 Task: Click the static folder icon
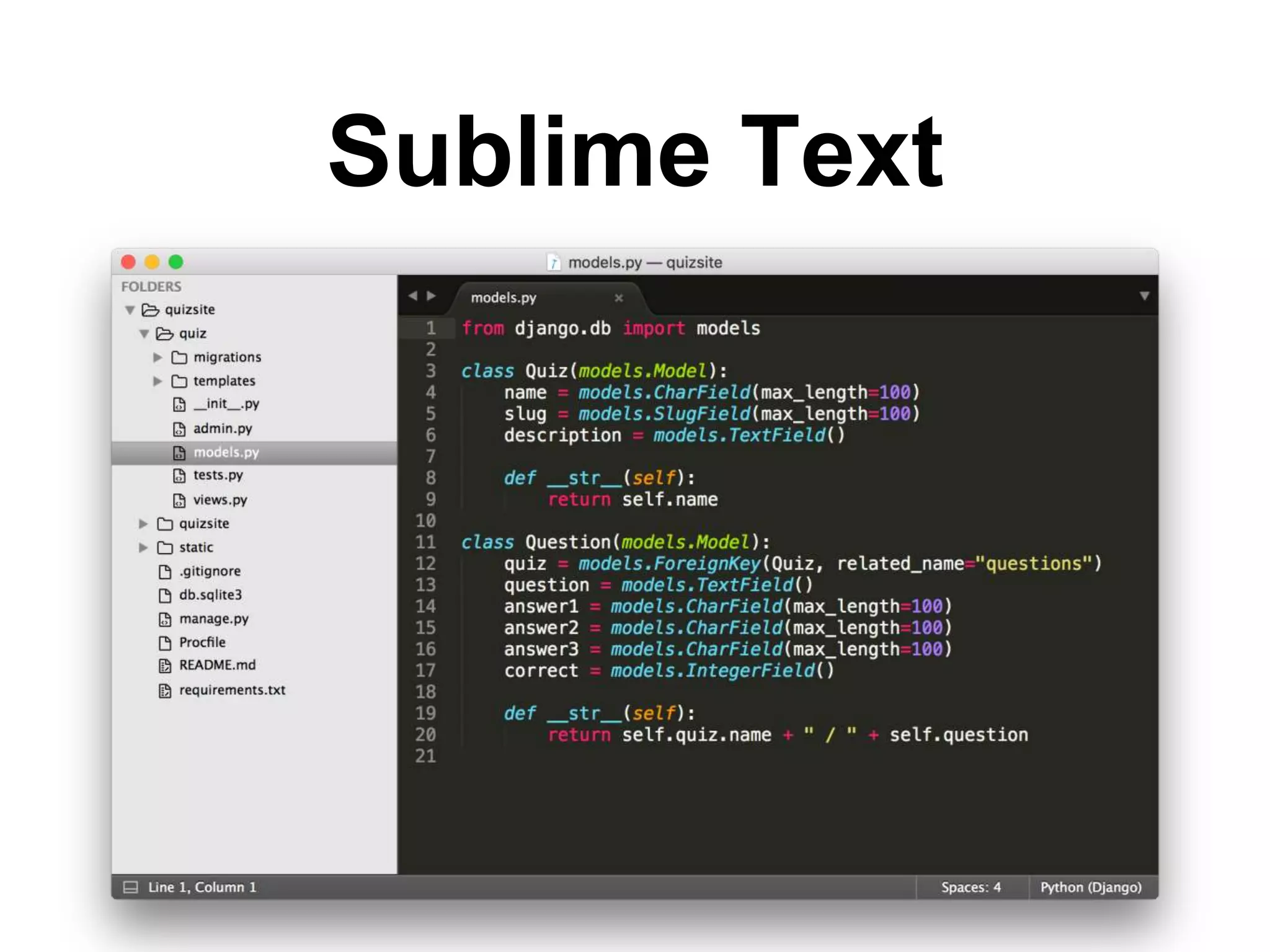(165, 547)
